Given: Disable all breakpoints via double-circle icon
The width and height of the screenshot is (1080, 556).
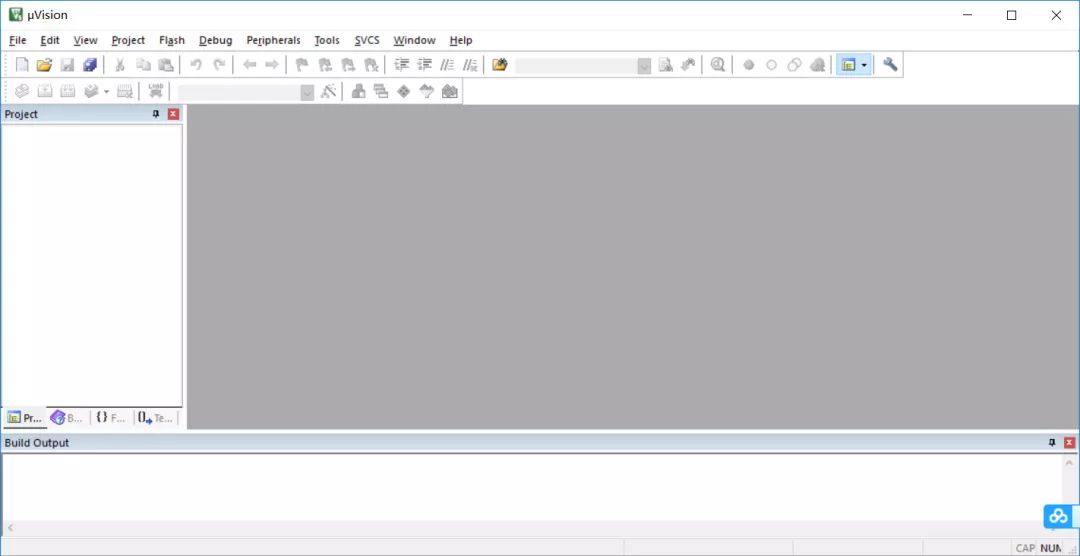Looking at the screenshot, I should 794,65.
